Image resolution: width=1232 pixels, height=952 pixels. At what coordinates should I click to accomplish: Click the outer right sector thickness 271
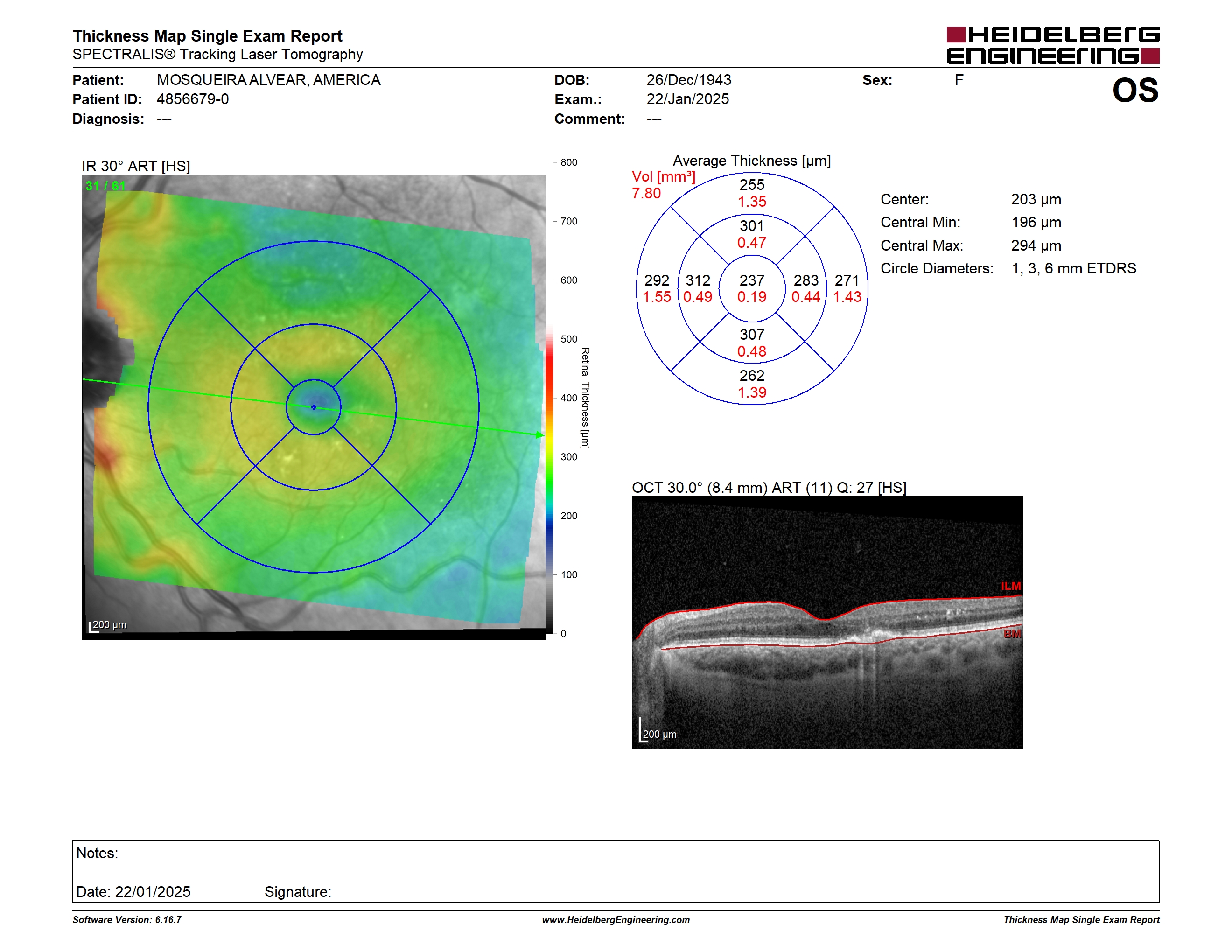[x=847, y=280]
